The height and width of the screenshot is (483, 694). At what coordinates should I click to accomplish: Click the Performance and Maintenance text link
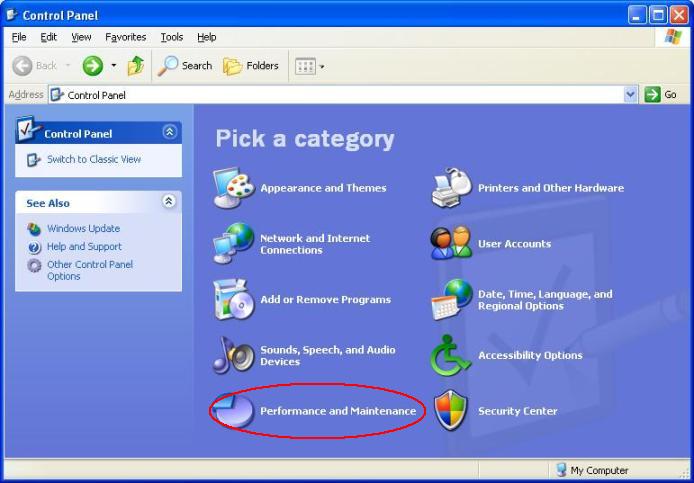point(338,411)
